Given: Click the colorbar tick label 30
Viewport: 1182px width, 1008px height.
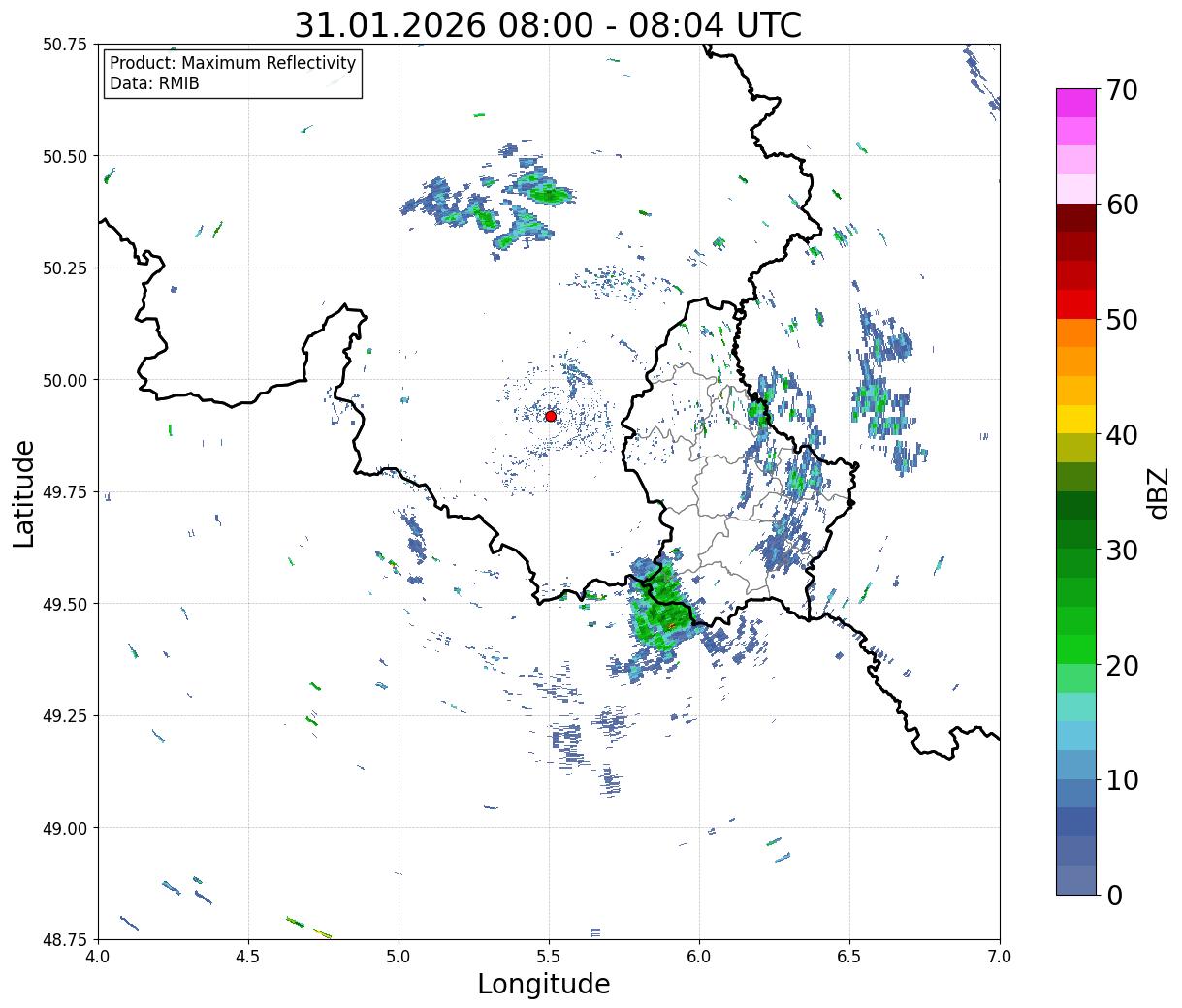Looking at the screenshot, I should pyautogui.click(x=1122, y=551).
